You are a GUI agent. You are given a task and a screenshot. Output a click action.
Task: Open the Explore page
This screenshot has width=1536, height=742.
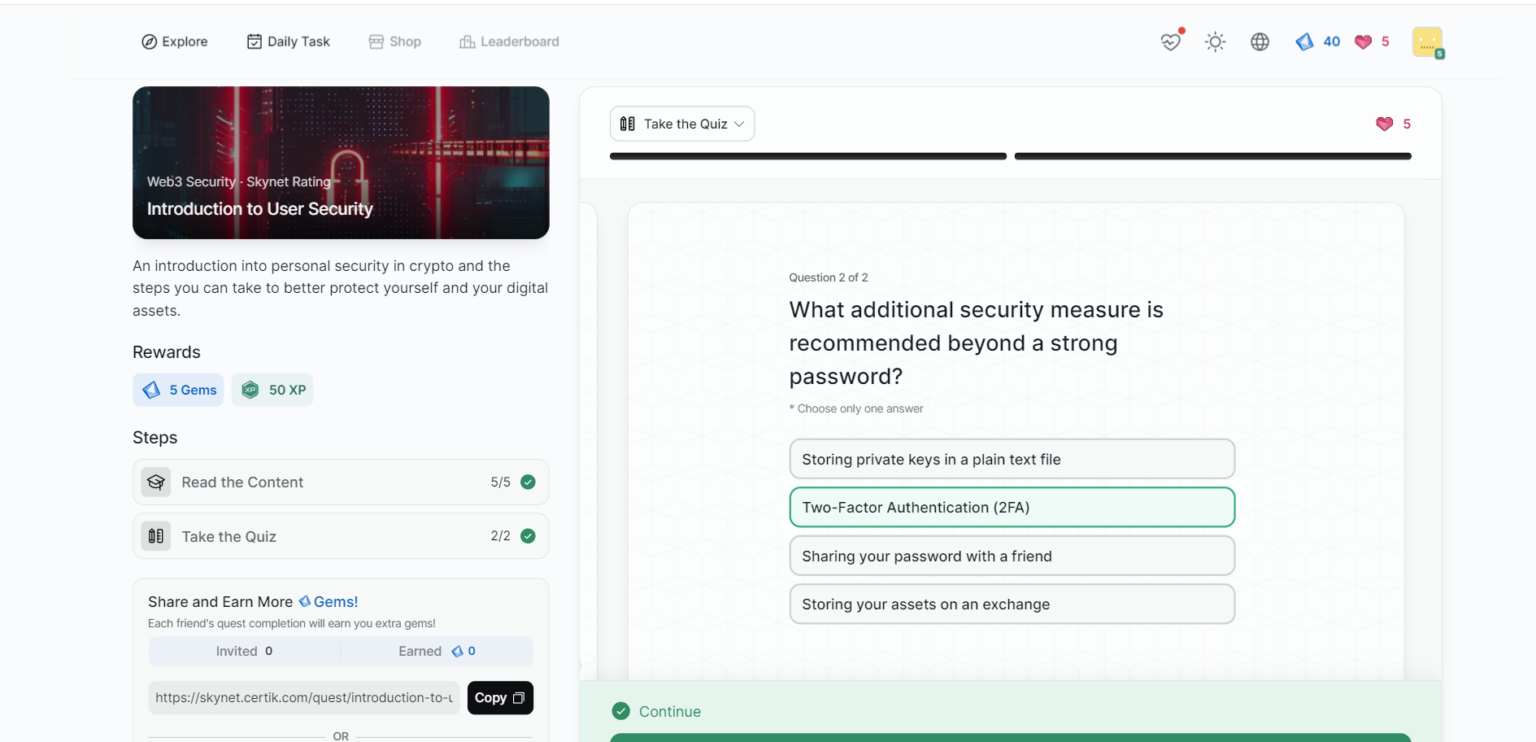click(175, 42)
